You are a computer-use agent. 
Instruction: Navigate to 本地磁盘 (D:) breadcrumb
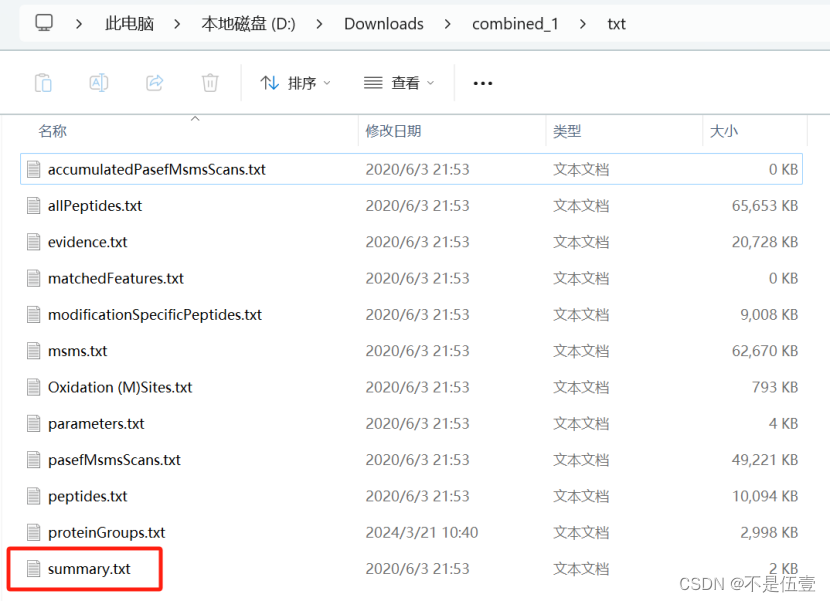point(248,24)
